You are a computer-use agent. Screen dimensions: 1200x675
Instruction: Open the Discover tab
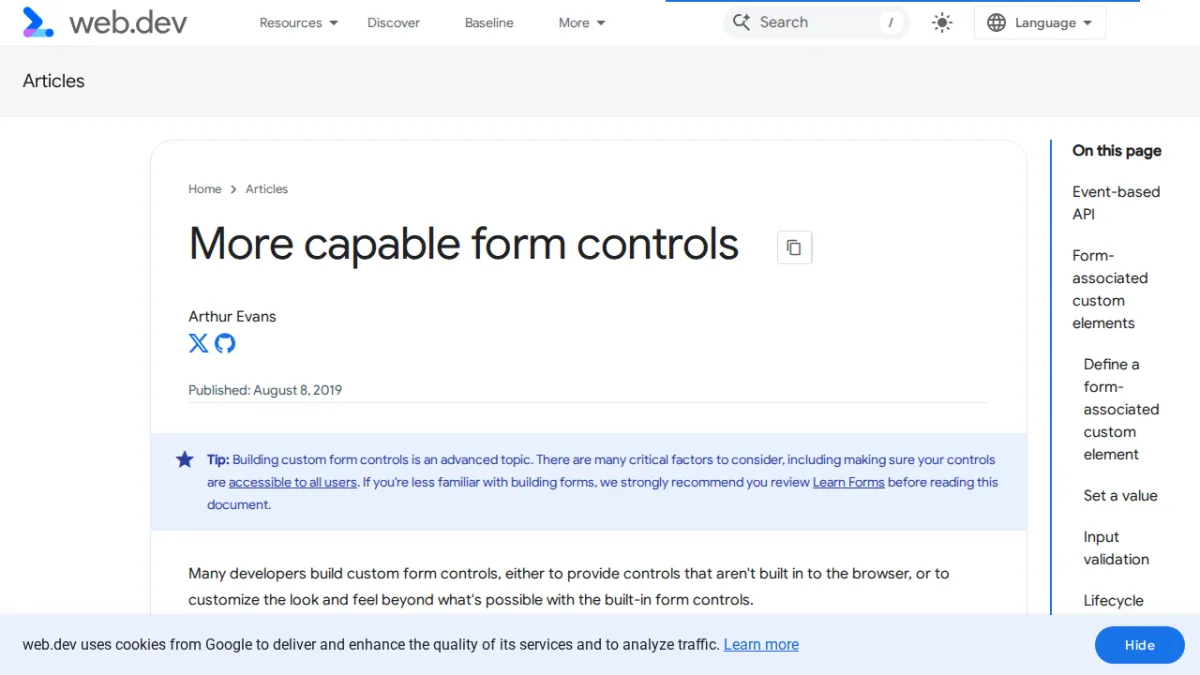point(393,22)
